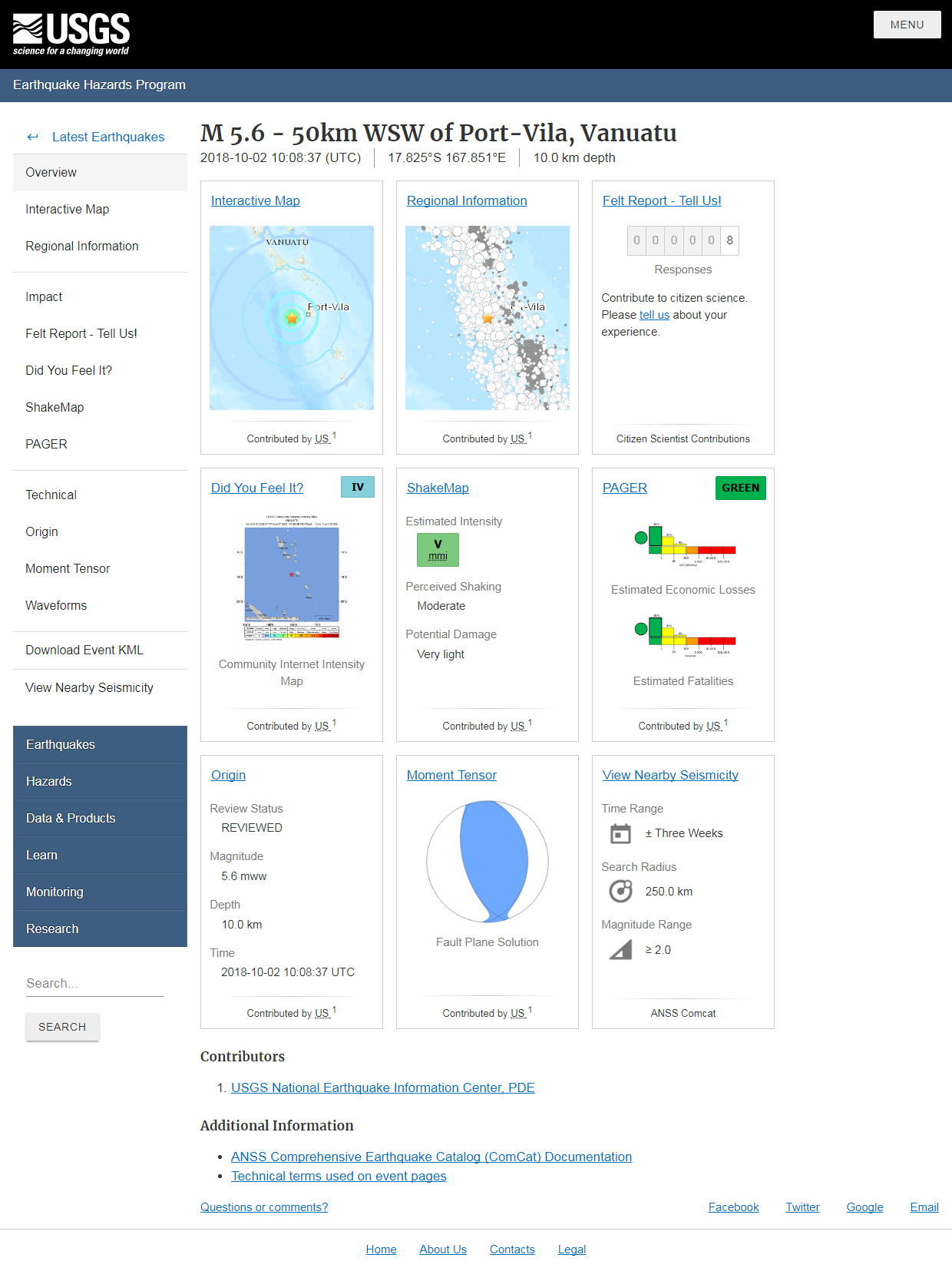The height and width of the screenshot is (1281, 952).
Task: Click the Magnitude Range triangle icon
Action: pyautogui.click(x=620, y=950)
